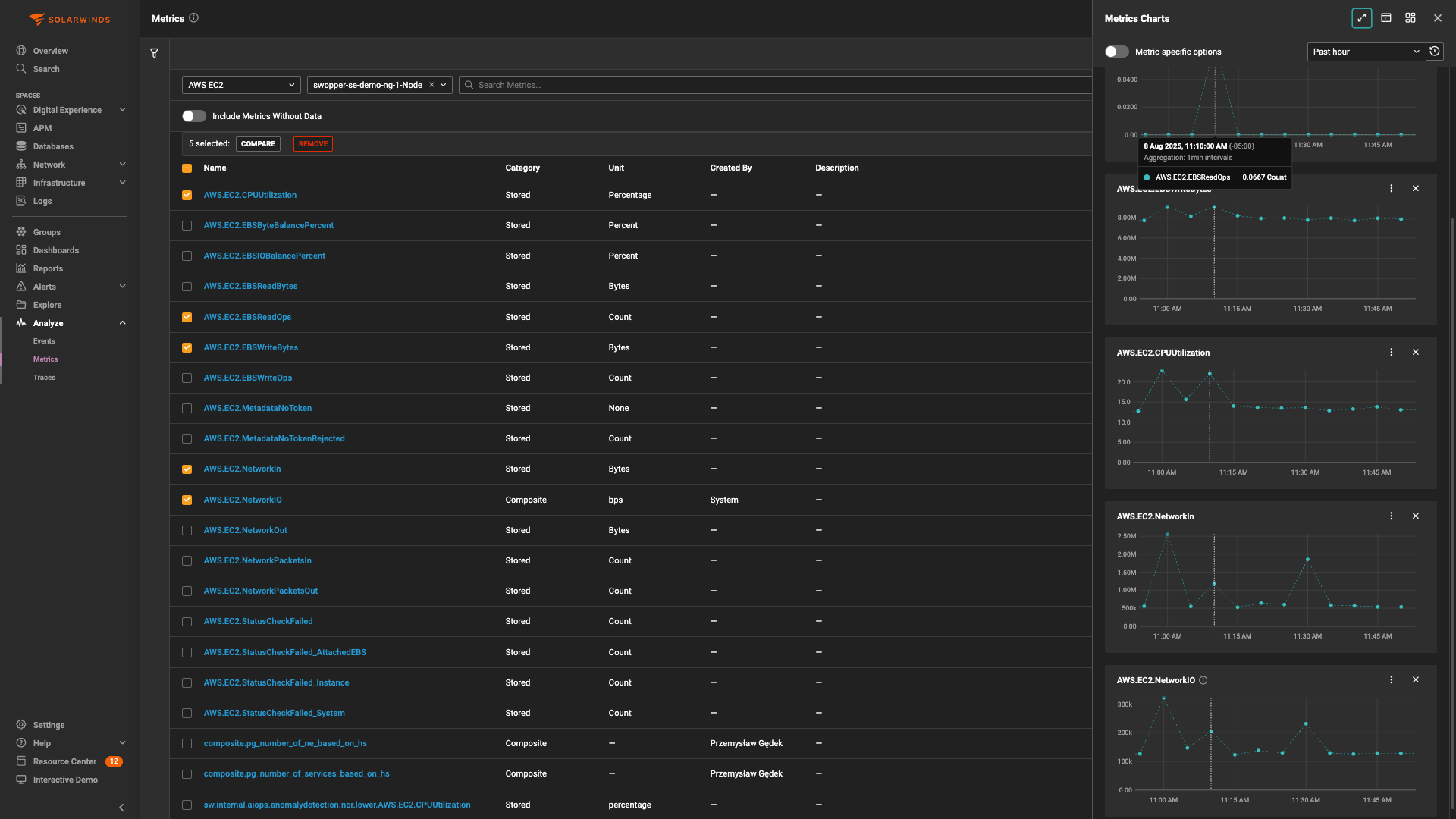
Task: Click info icon next to Metrics title
Action: click(x=193, y=18)
